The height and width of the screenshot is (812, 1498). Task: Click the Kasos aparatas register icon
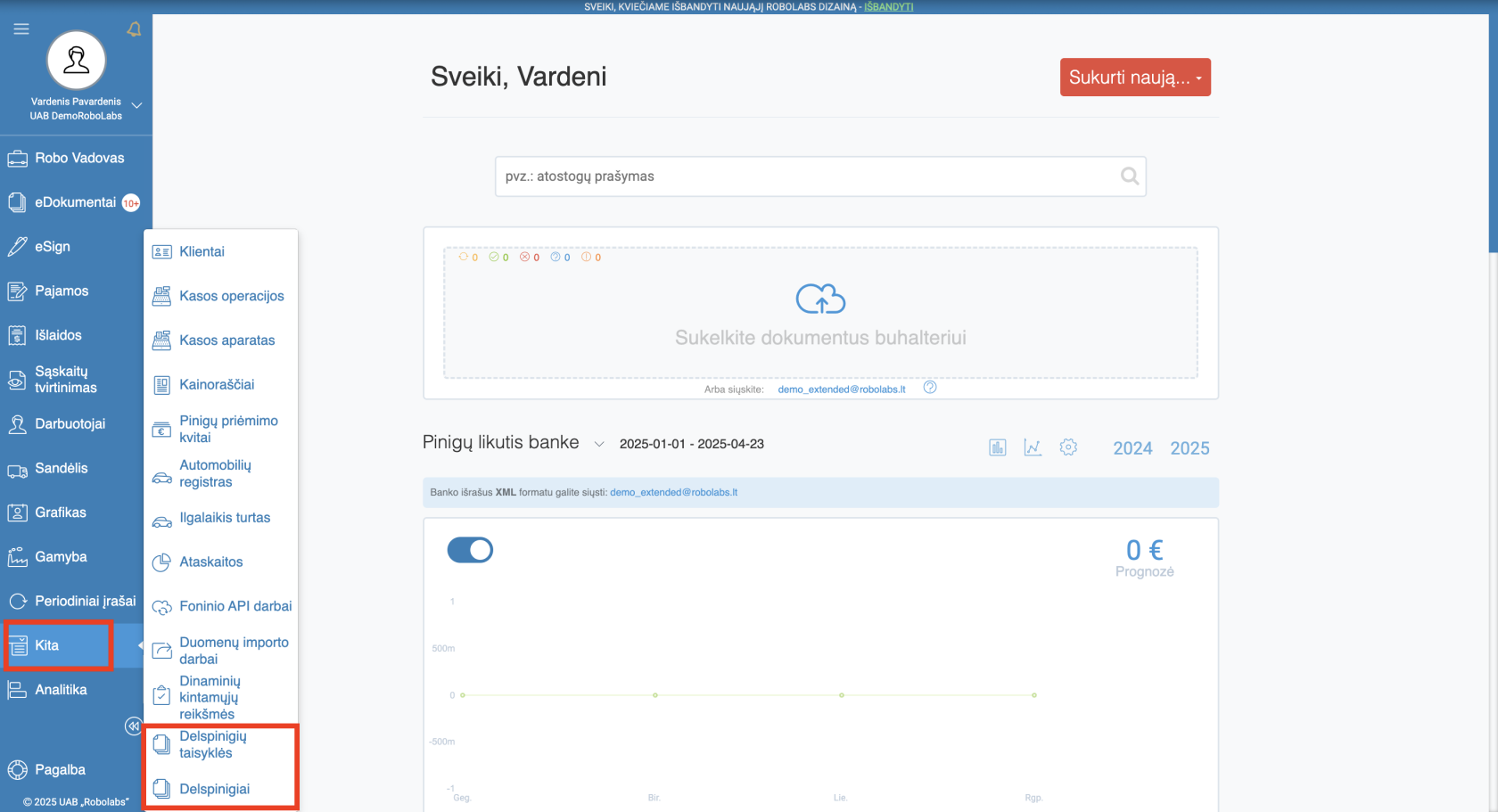161,340
